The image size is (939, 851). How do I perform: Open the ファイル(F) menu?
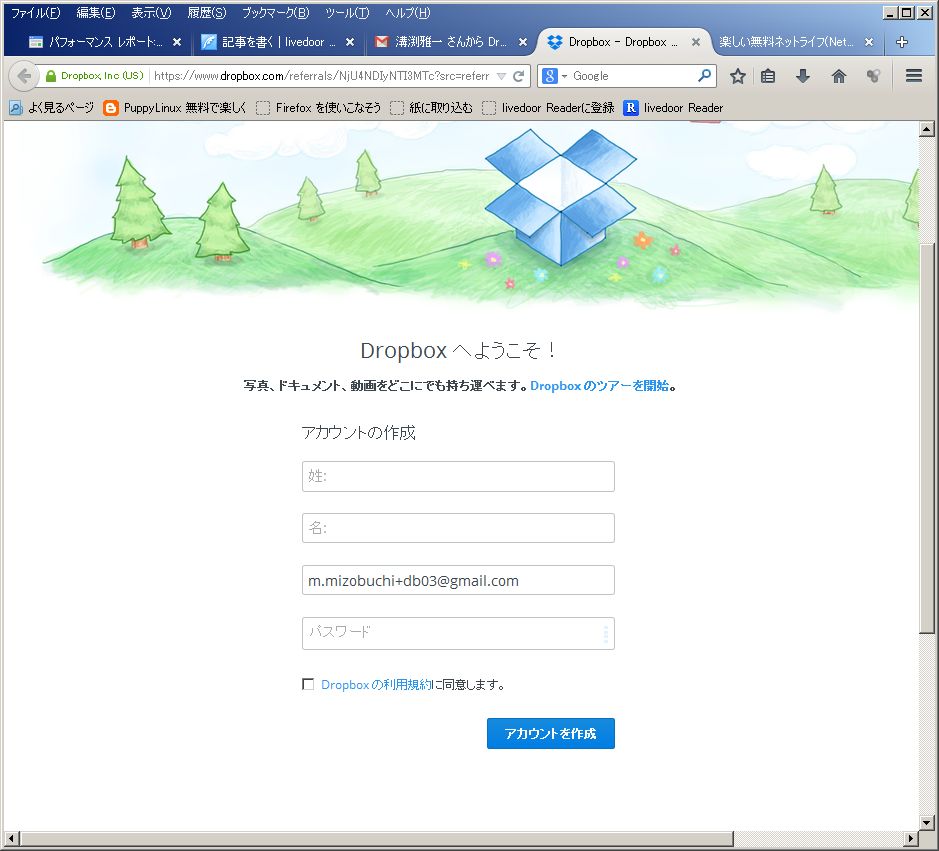(x=35, y=13)
